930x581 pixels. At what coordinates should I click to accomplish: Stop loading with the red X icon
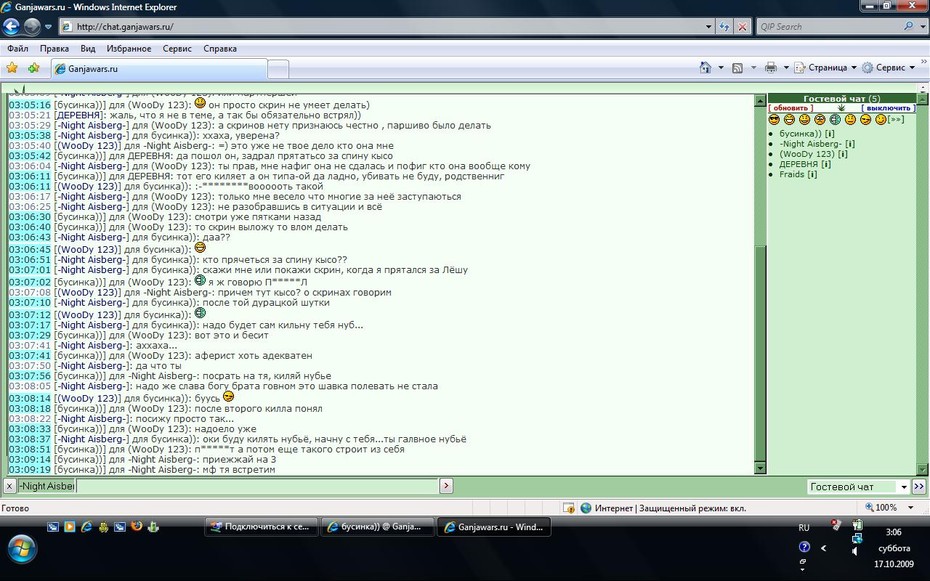742,27
